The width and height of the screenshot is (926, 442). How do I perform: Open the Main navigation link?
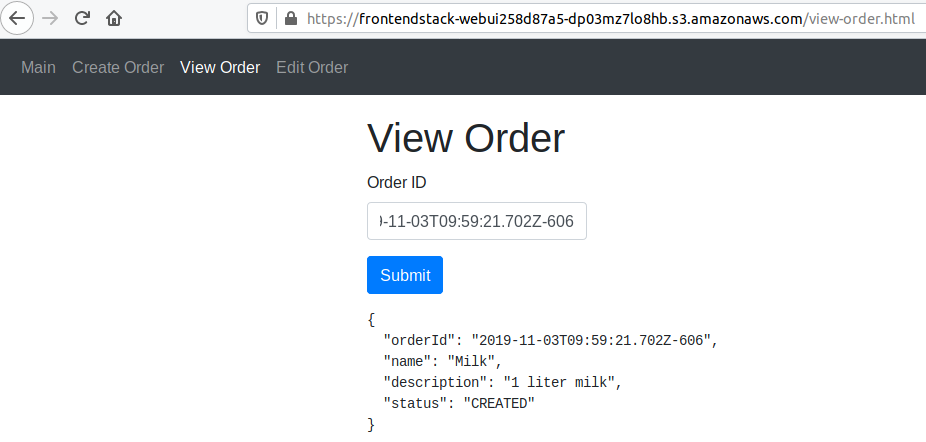click(x=39, y=68)
